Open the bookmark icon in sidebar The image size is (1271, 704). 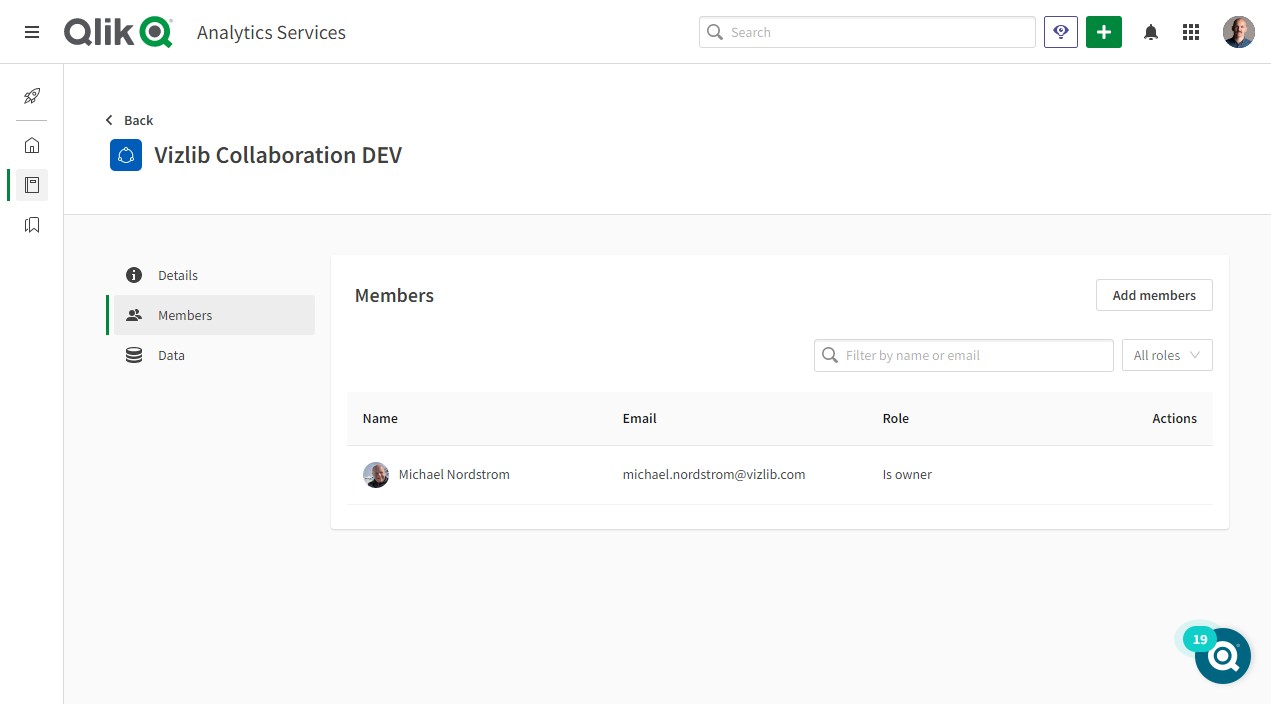32,225
